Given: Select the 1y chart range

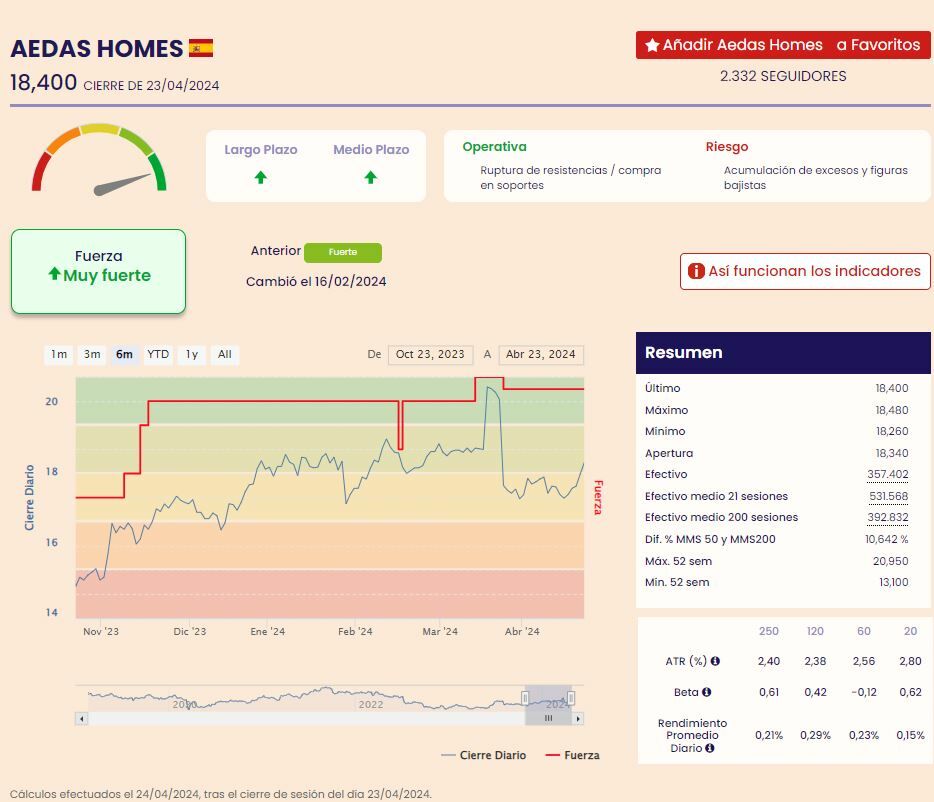Looking at the screenshot, I should pyautogui.click(x=192, y=355).
